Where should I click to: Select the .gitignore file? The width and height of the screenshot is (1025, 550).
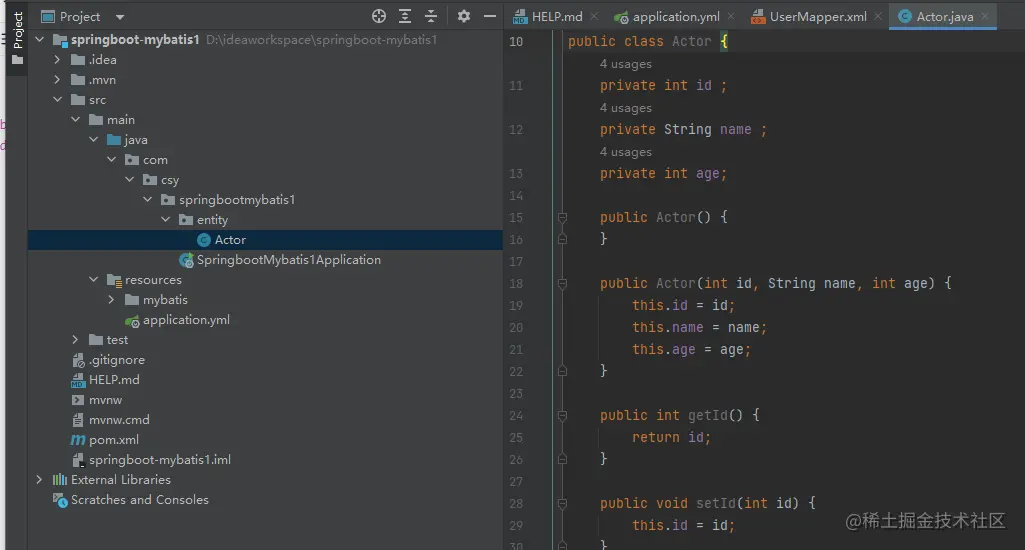tap(117, 360)
